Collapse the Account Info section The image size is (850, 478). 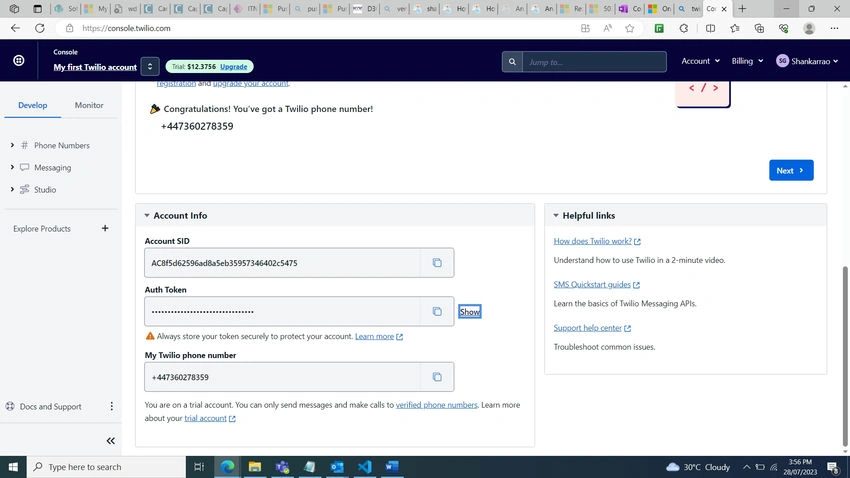[x=146, y=216]
